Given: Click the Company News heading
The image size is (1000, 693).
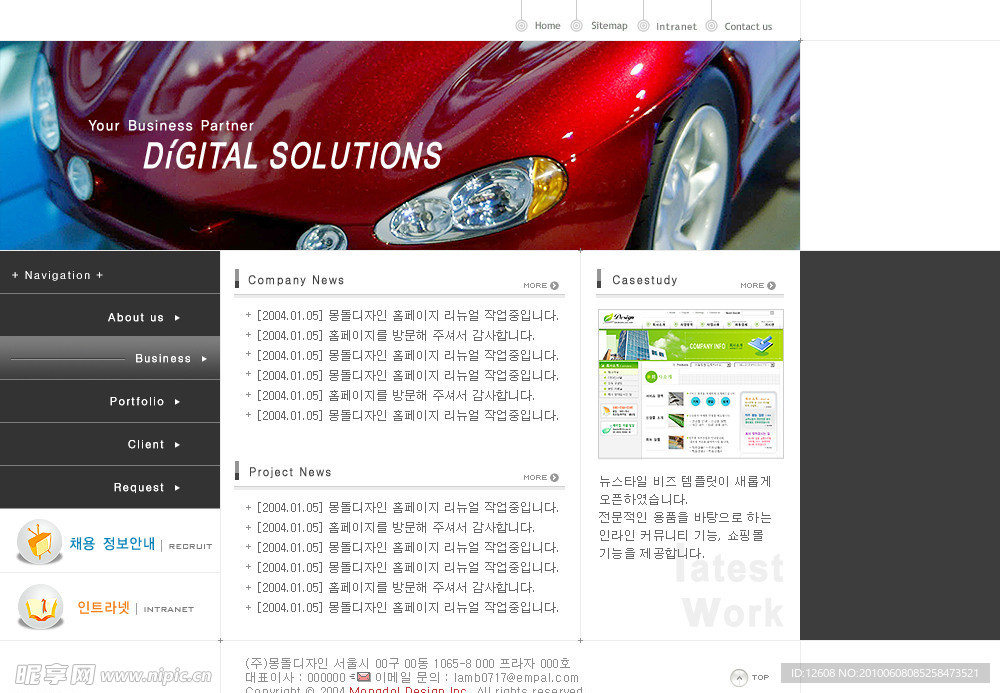Looking at the screenshot, I should click(296, 280).
